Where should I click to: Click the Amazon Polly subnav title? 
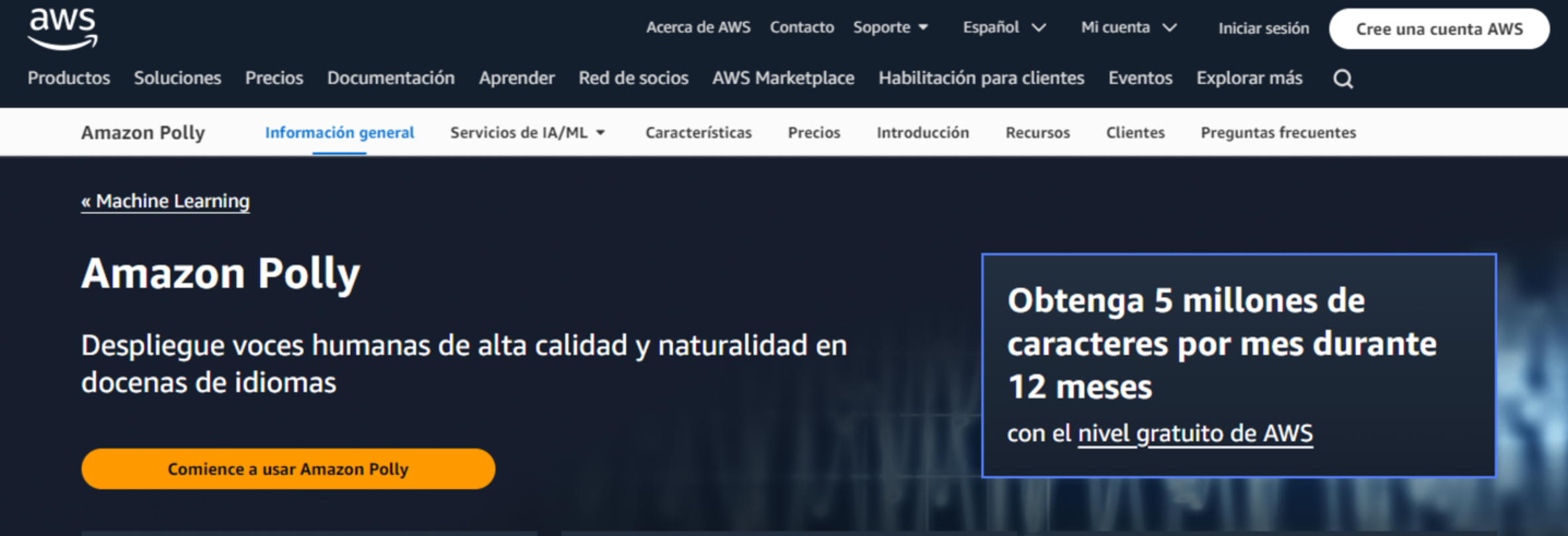[143, 132]
